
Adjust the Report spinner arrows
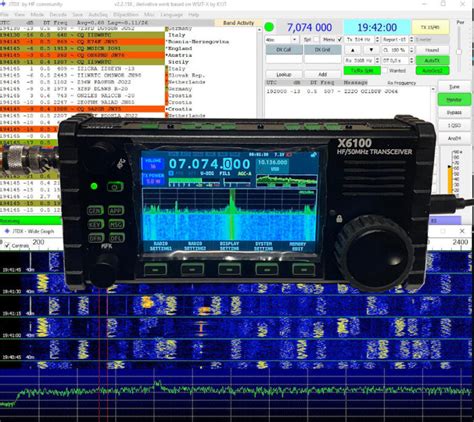coord(411,39)
